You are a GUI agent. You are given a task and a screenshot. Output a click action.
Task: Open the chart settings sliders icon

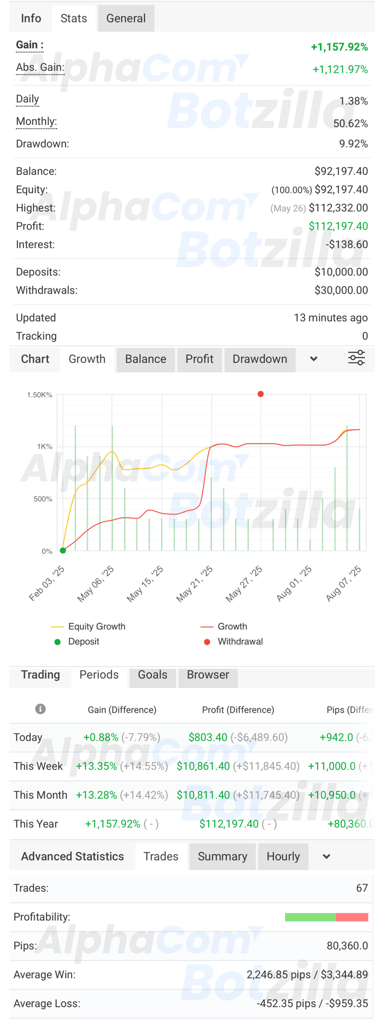coord(356,358)
